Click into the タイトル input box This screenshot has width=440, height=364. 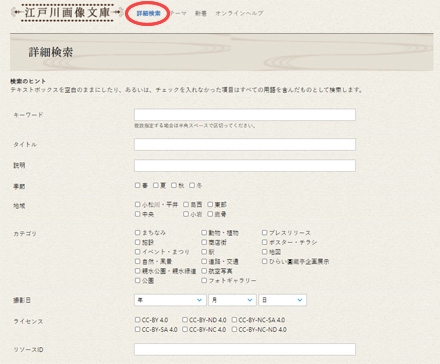click(245, 144)
